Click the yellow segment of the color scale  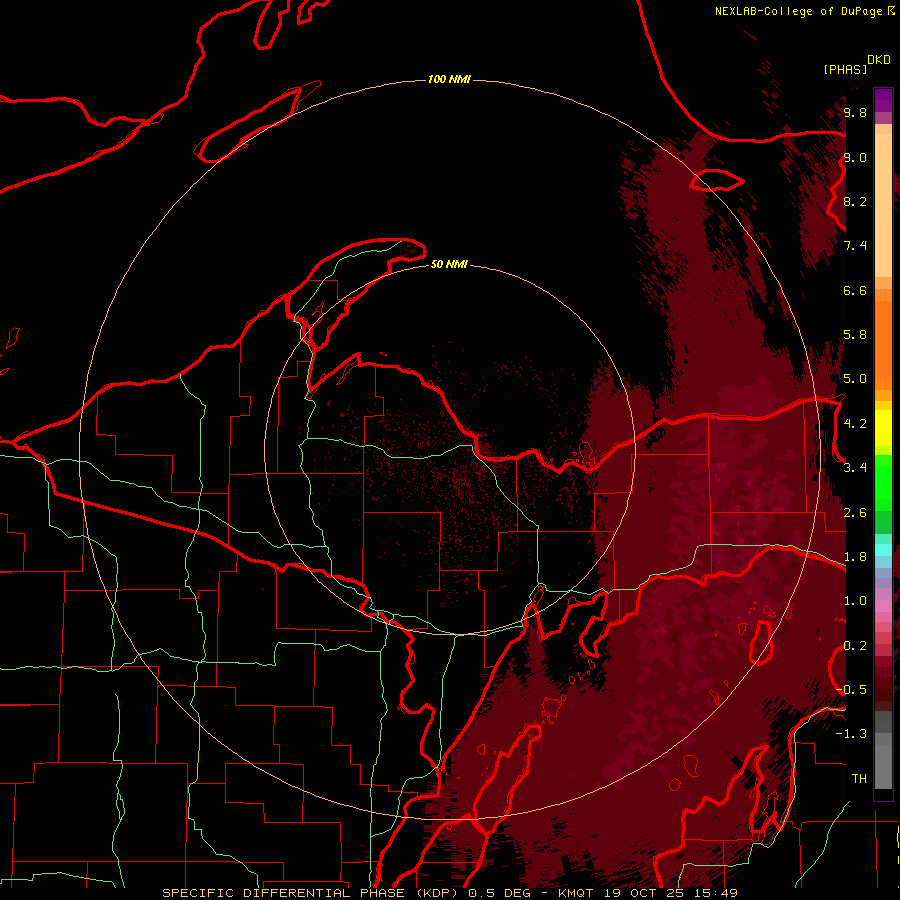tap(883, 428)
